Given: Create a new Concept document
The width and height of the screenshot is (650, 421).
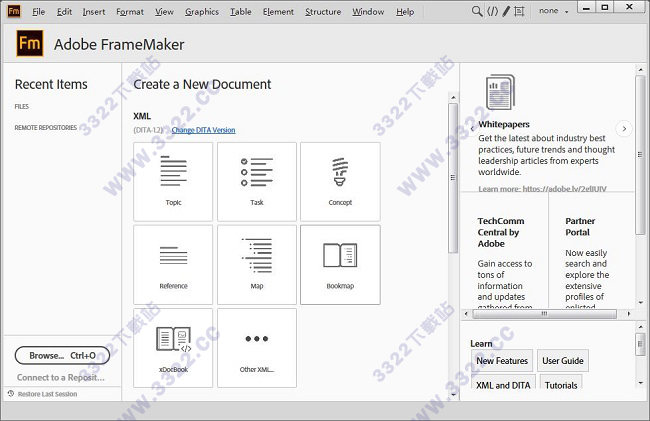Looking at the screenshot, I should 340,181.
